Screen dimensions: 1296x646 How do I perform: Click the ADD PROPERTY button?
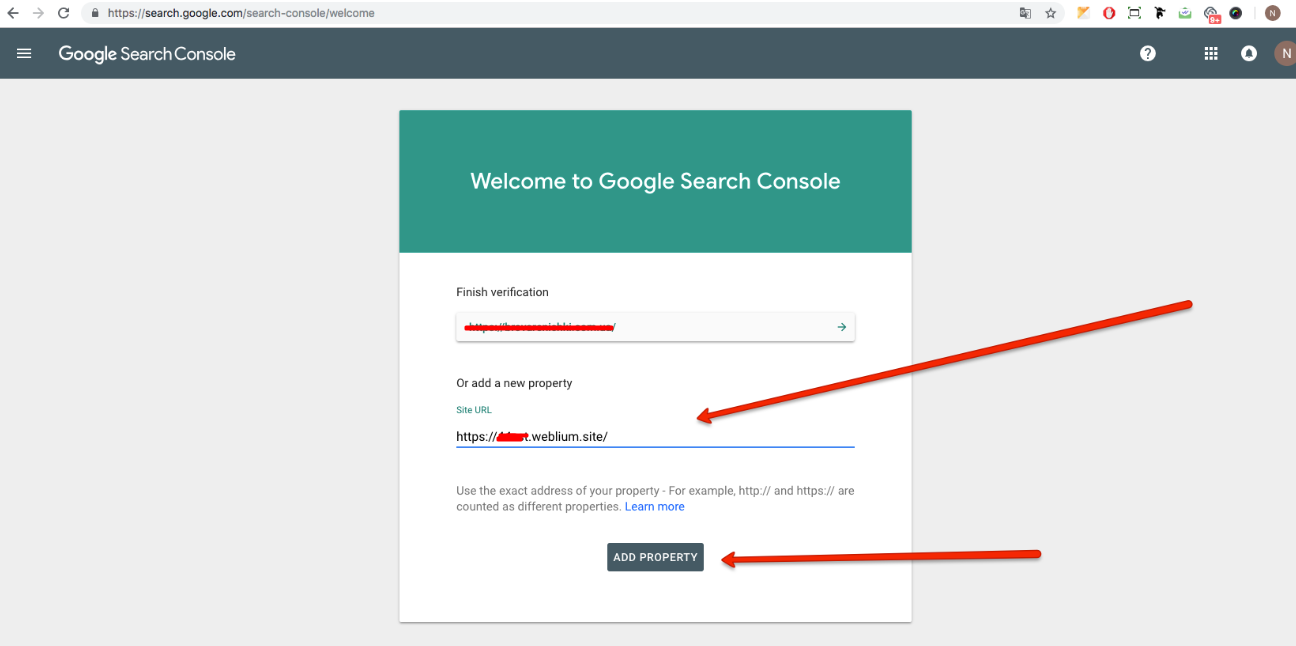(655, 557)
